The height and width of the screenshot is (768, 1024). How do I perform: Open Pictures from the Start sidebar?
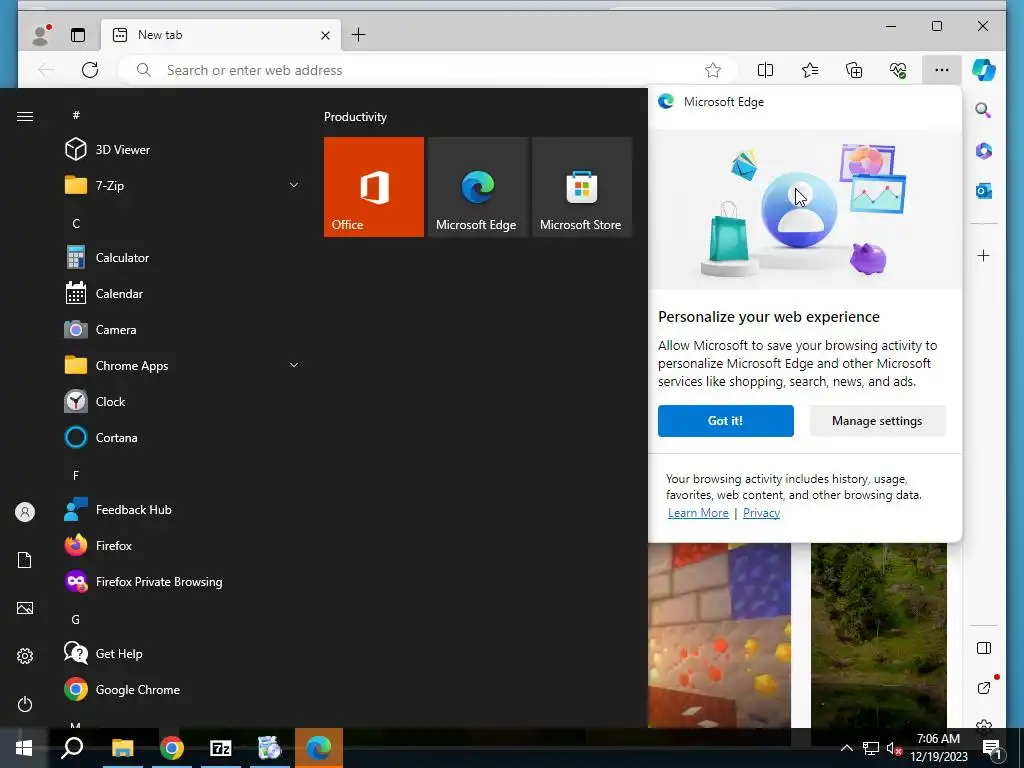25,608
